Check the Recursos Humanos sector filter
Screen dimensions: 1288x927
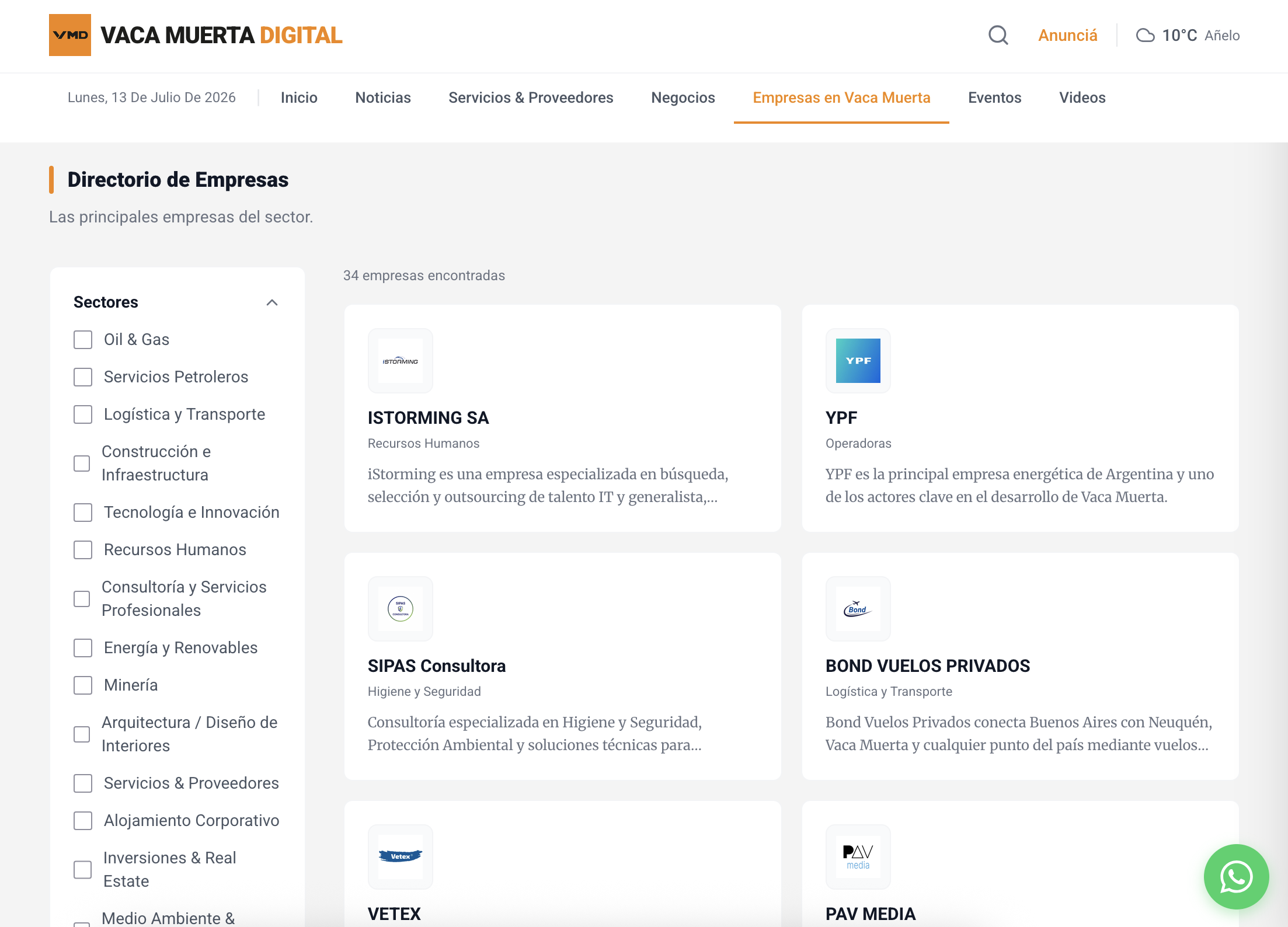83,550
